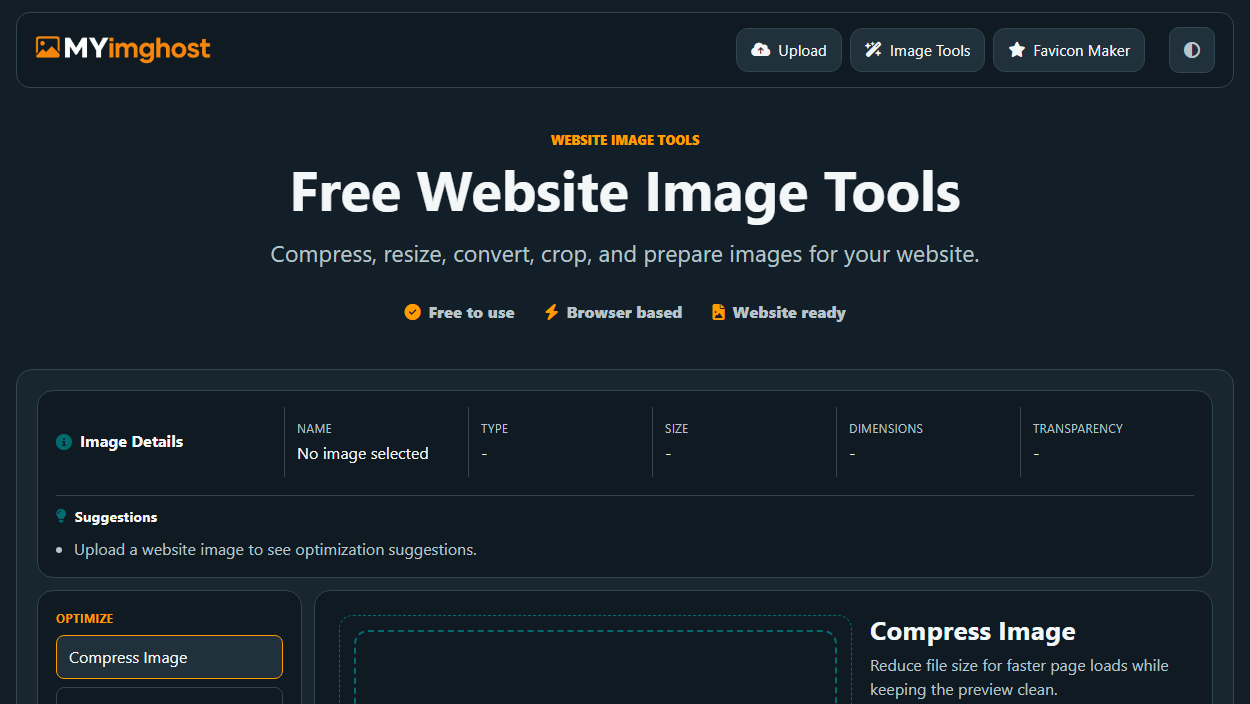Screen dimensions: 1250x704
Task: Click the 'TYPE' column label
Action: click(x=494, y=429)
